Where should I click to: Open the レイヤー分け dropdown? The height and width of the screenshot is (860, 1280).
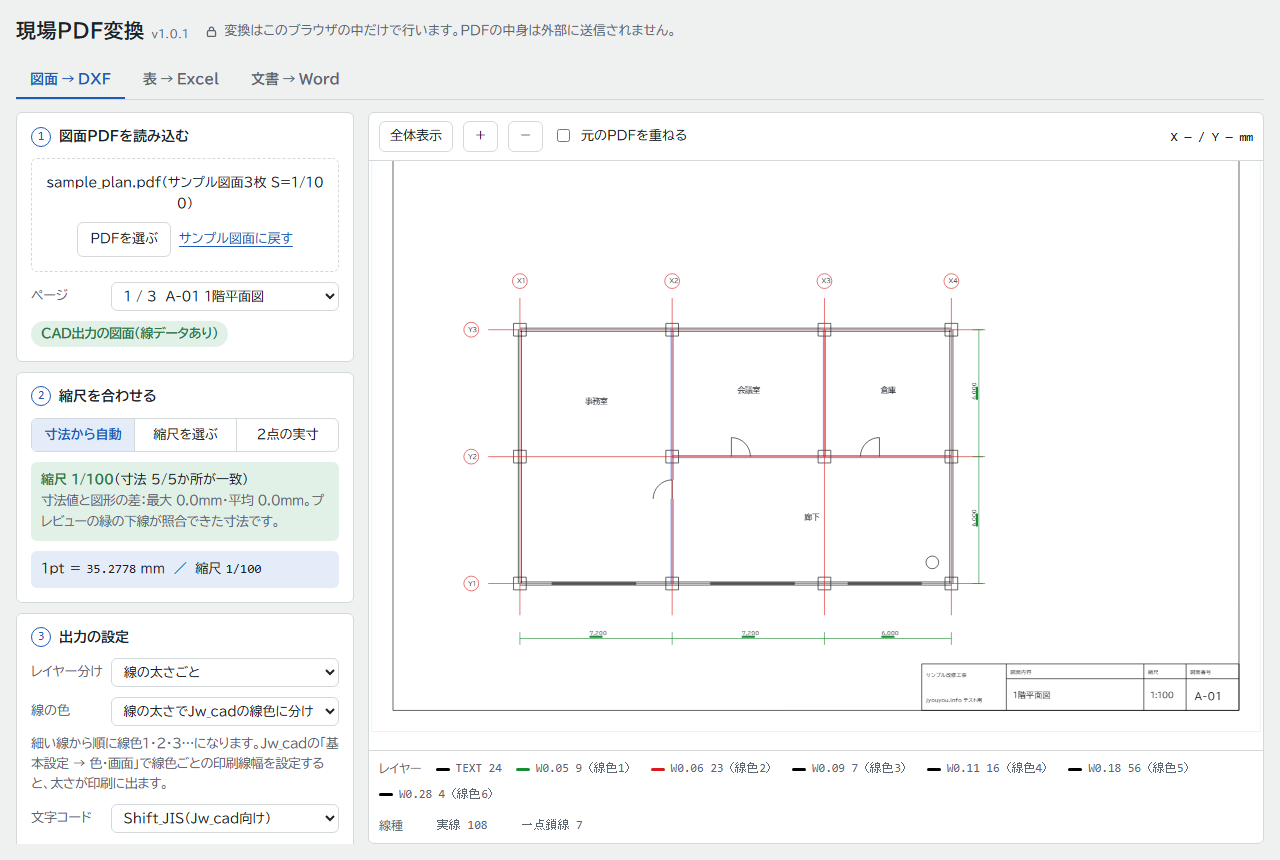pos(225,672)
